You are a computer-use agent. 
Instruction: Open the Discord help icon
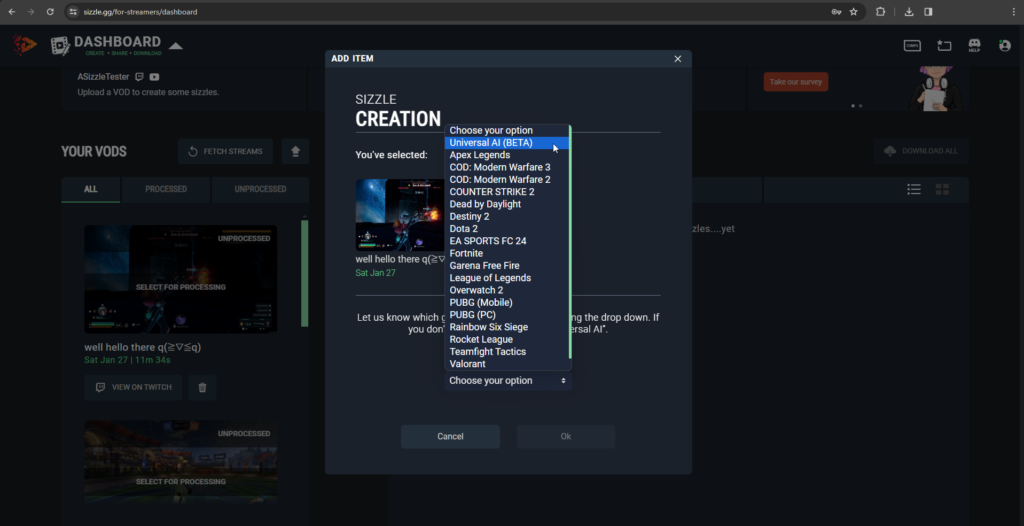tap(974, 45)
